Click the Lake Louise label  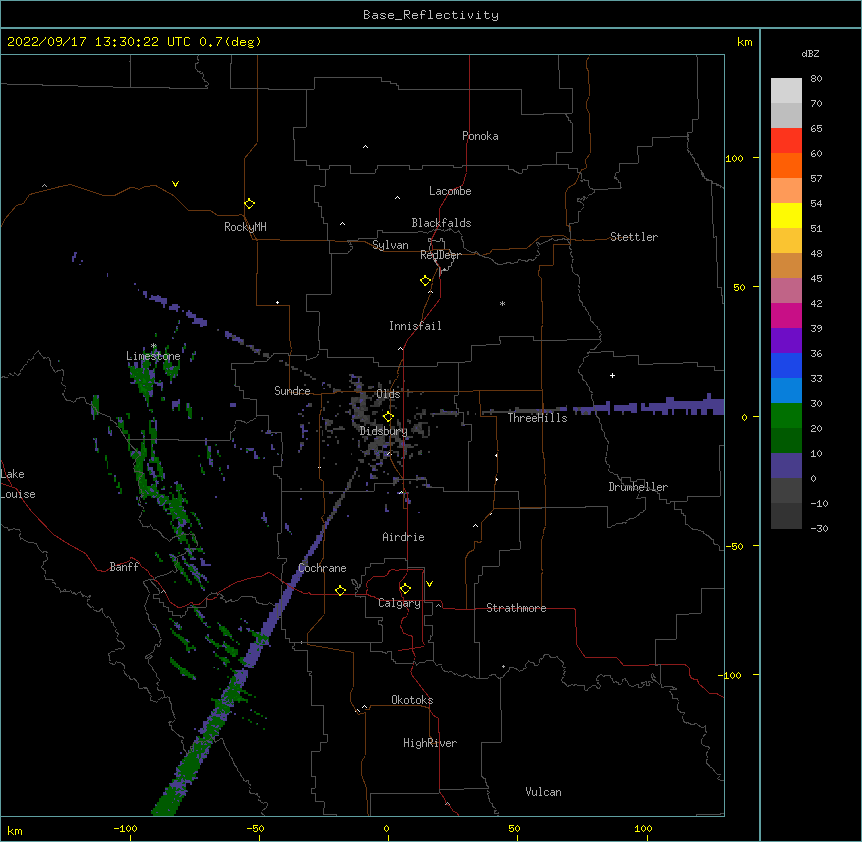pyautogui.click(x=17, y=484)
